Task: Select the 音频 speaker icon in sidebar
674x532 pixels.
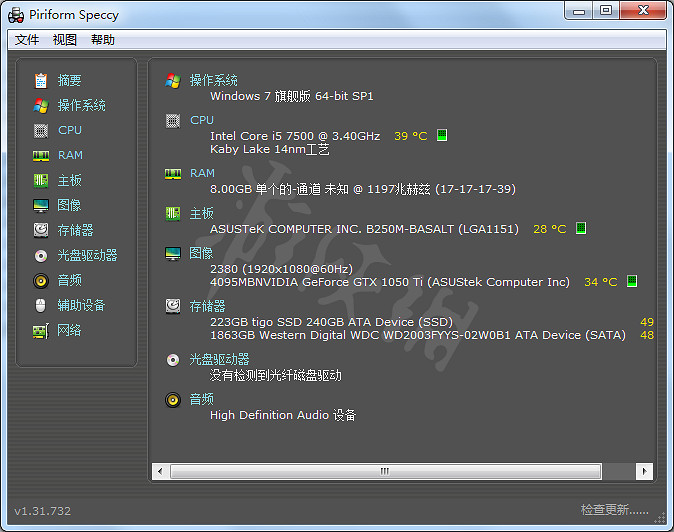Action: tap(41, 280)
